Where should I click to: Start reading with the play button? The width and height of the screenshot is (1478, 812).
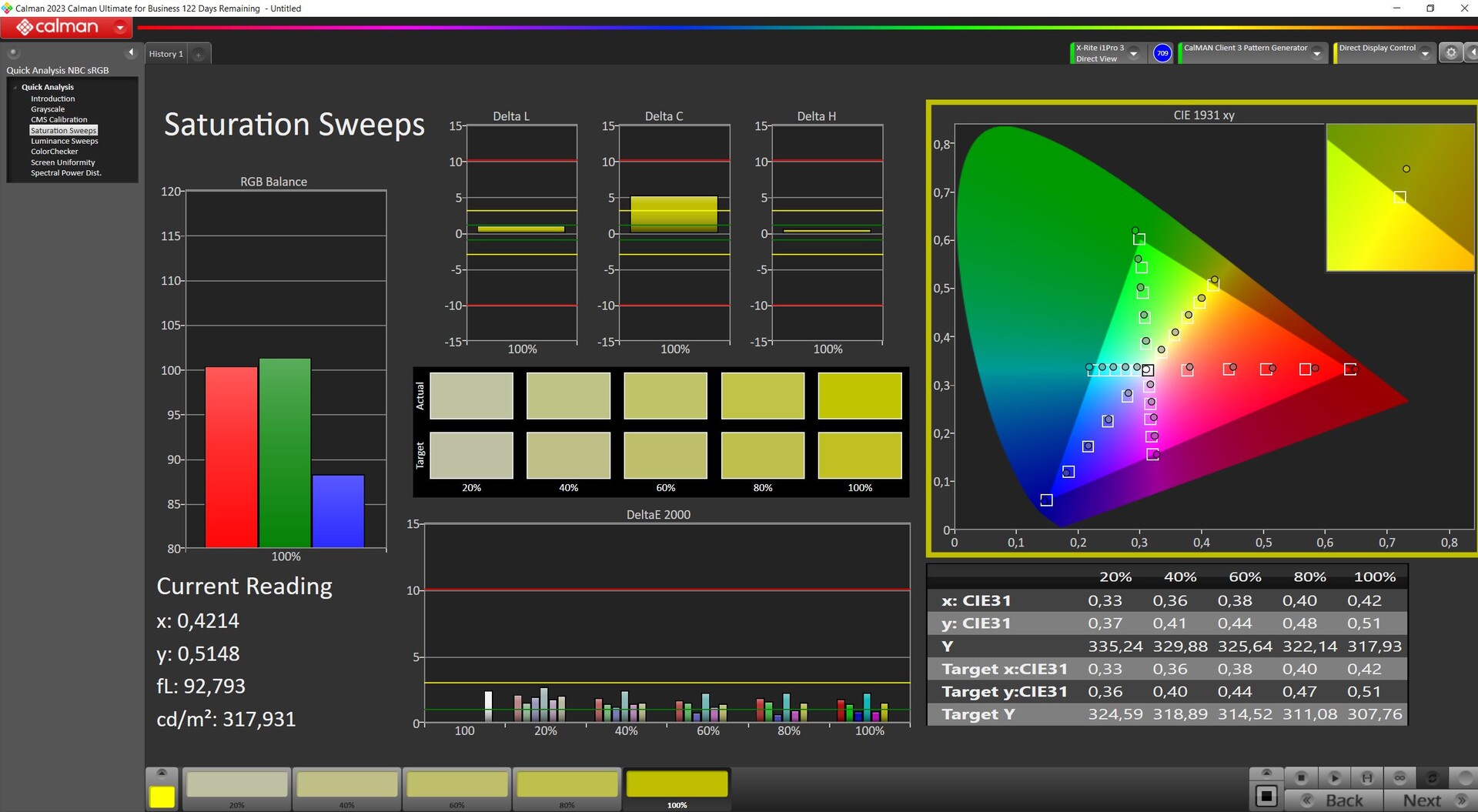(1335, 777)
